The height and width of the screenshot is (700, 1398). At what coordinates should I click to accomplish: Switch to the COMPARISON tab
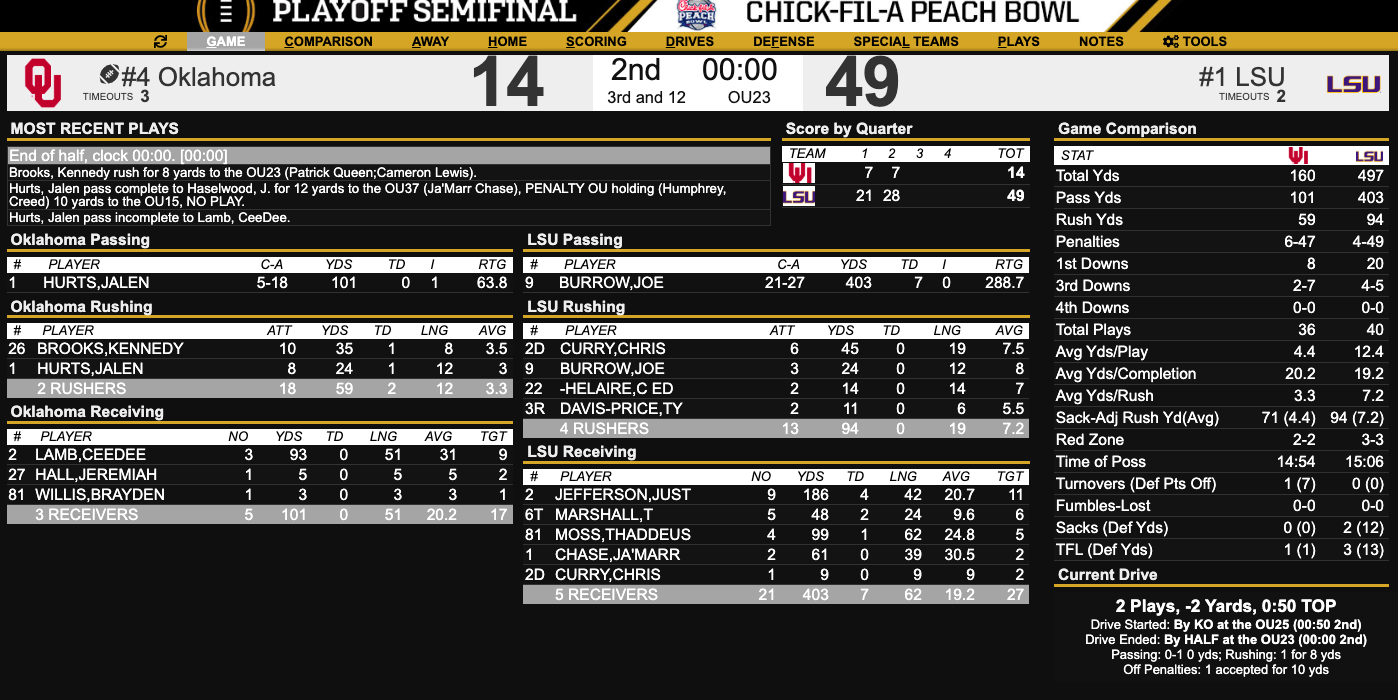[330, 41]
